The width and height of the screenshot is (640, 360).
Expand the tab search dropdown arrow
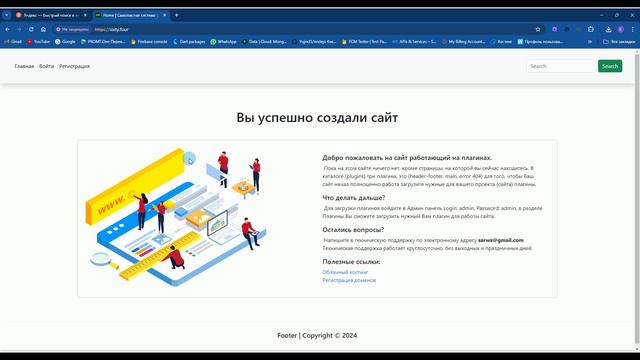(x=7, y=15)
